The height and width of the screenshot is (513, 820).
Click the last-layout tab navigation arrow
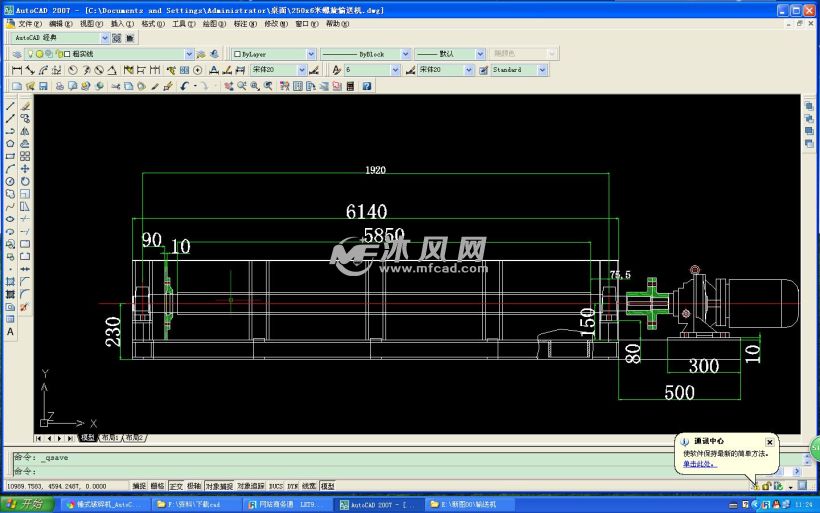coord(71,438)
